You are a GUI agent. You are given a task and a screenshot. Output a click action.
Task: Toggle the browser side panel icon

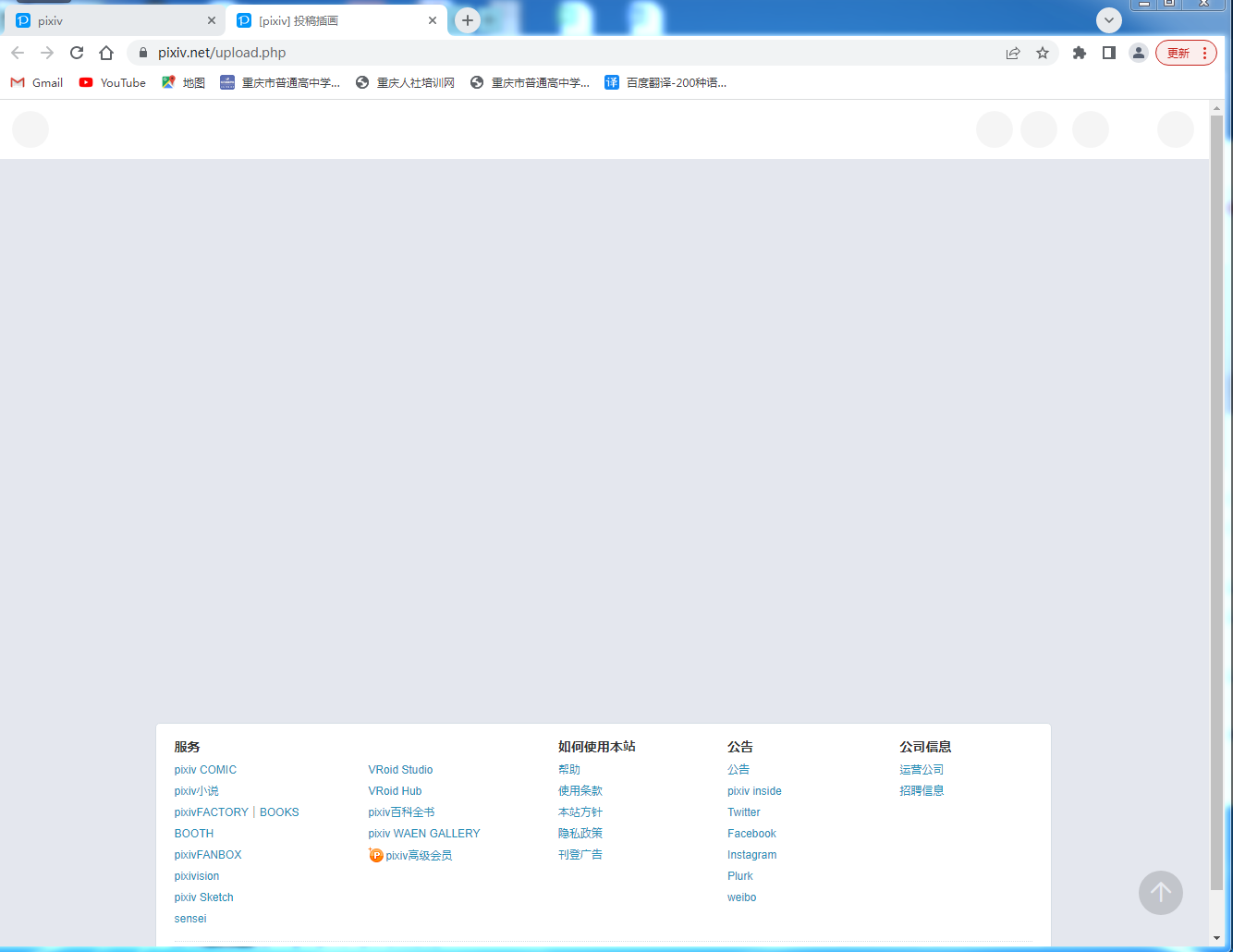(x=1109, y=53)
